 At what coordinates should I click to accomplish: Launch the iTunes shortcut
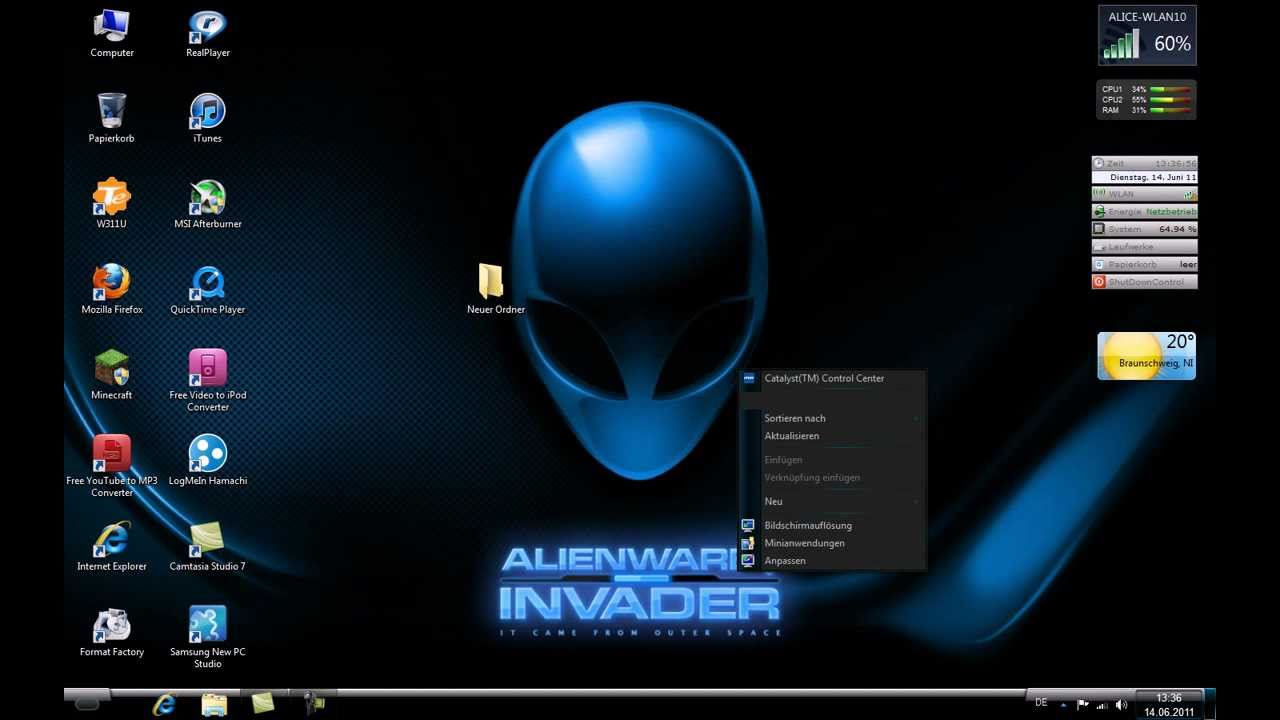point(208,118)
